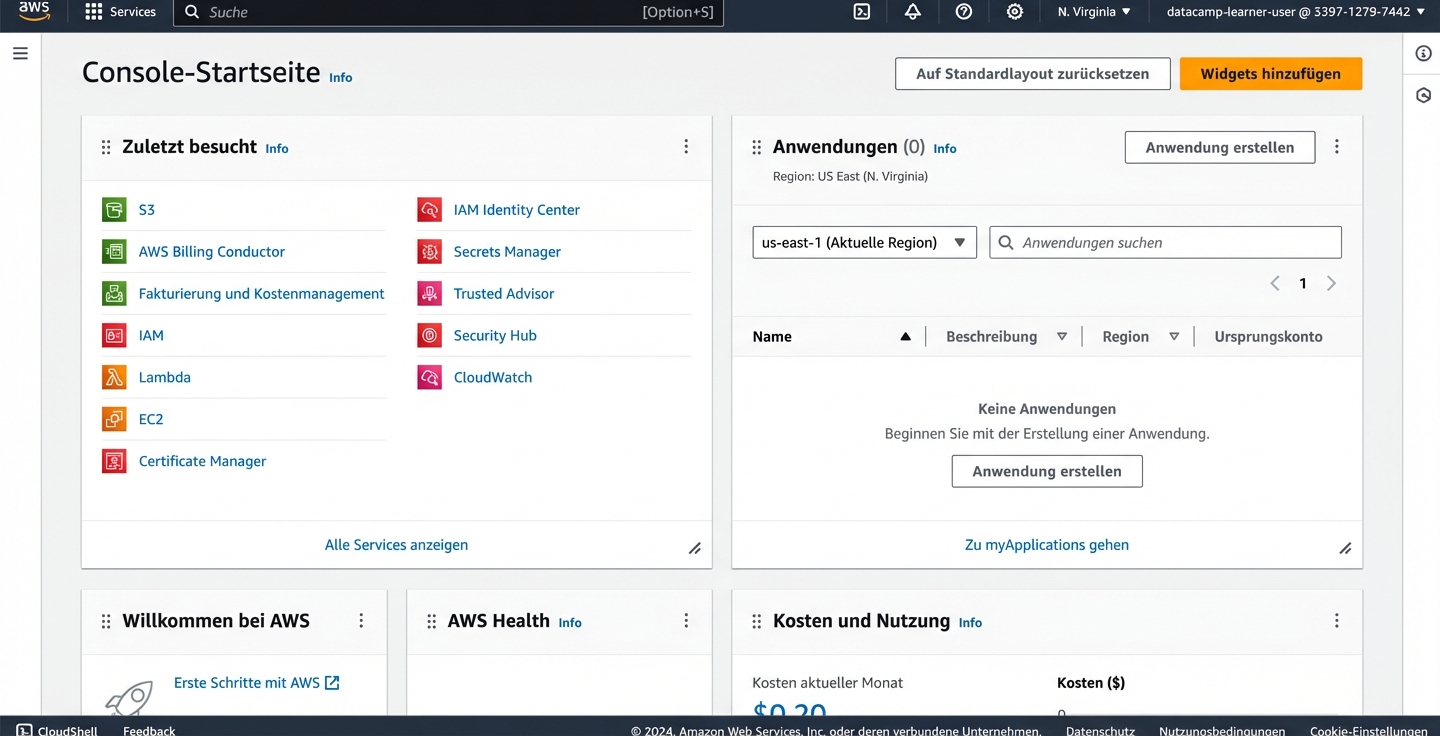This screenshot has height=736, width=1440.
Task: Click the CloudWatch service icon
Action: [x=429, y=377]
